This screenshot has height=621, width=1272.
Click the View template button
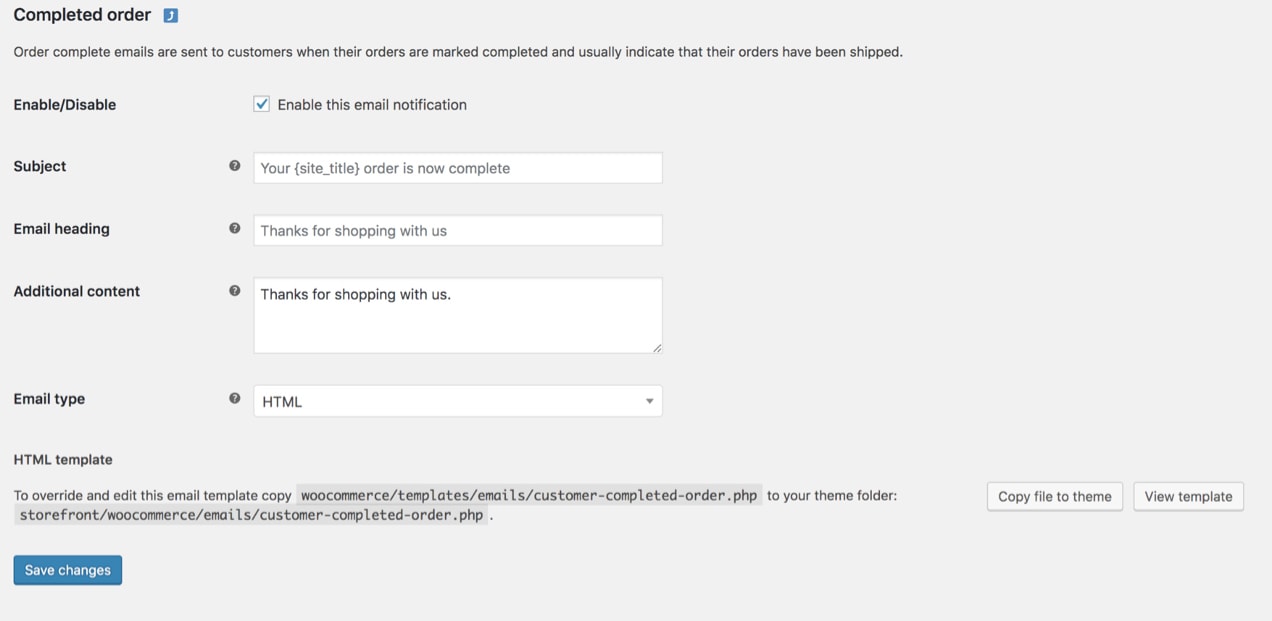coord(1188,496)
